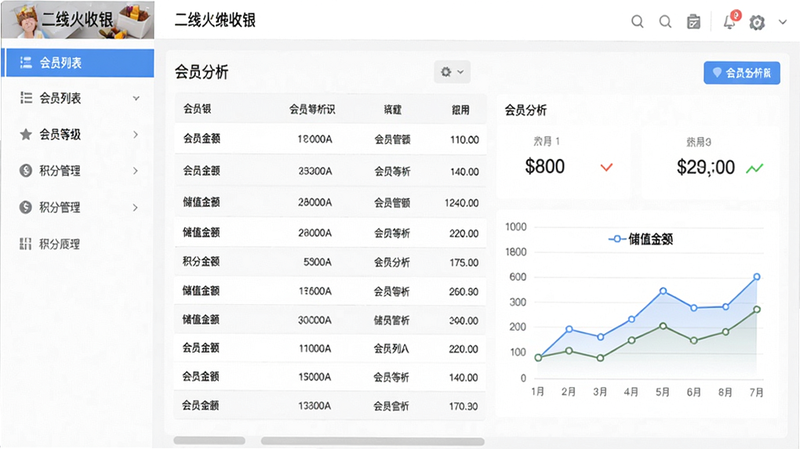Select the 175.00 table cell
This screenshot has width=800, height=449.
coord(464,263)
